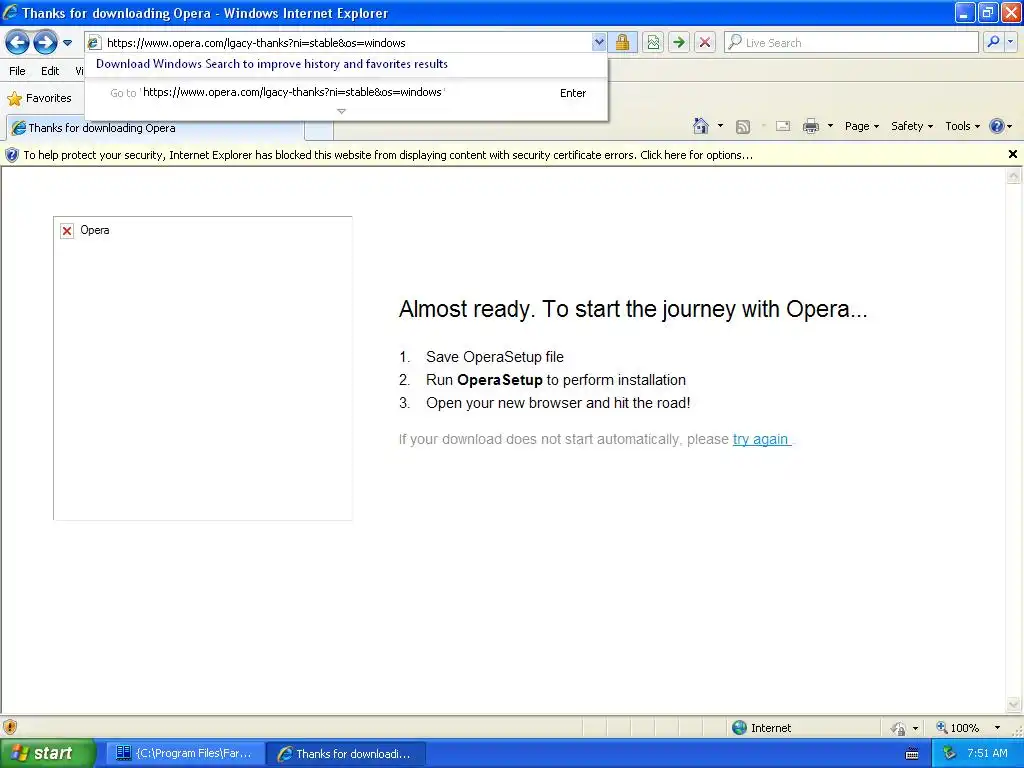Click 'Run OperaSetup to perform installation' text

(x=556, y=380)
